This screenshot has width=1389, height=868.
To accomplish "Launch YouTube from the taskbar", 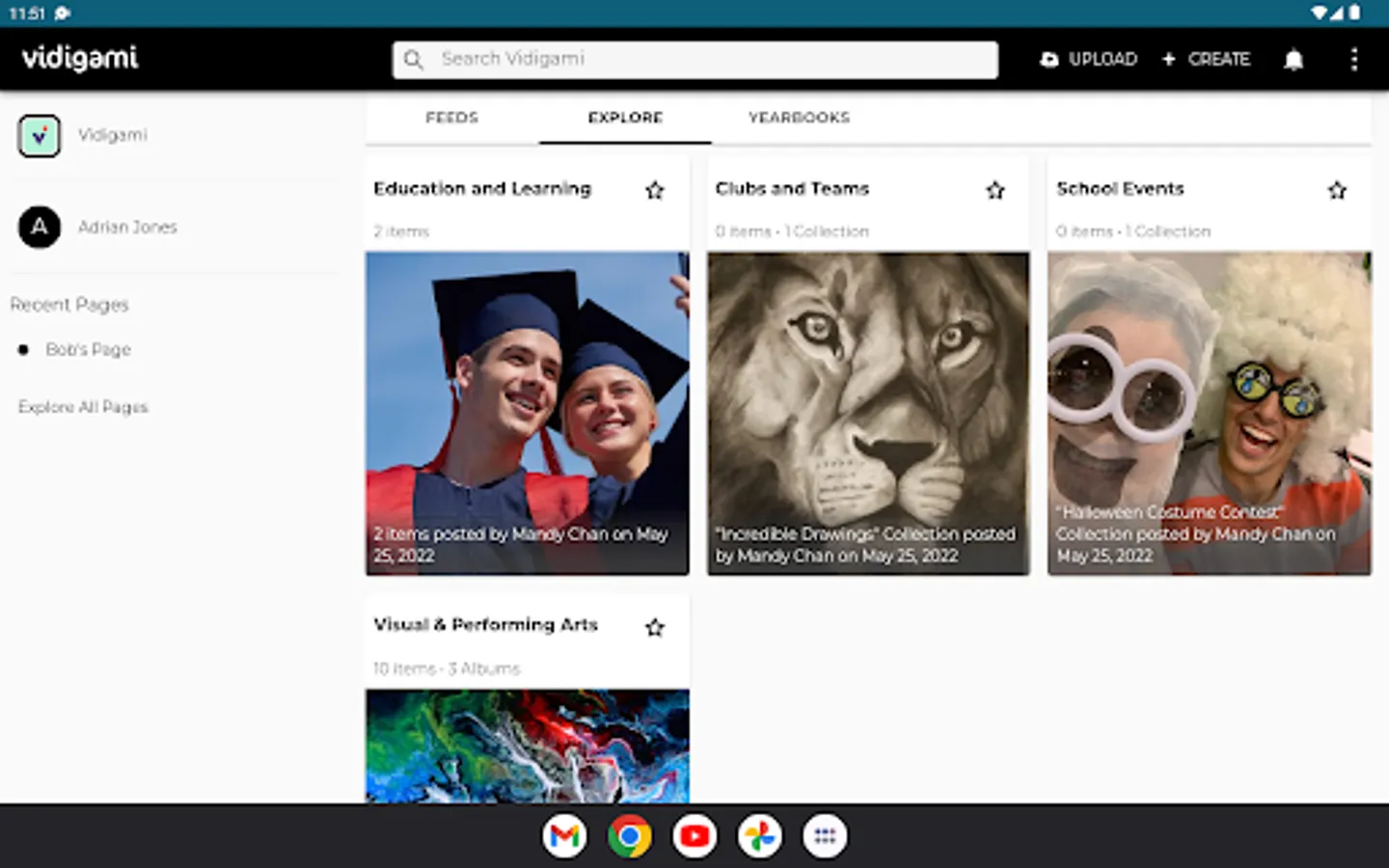I will pyautogui.click(x=694, y=836).
